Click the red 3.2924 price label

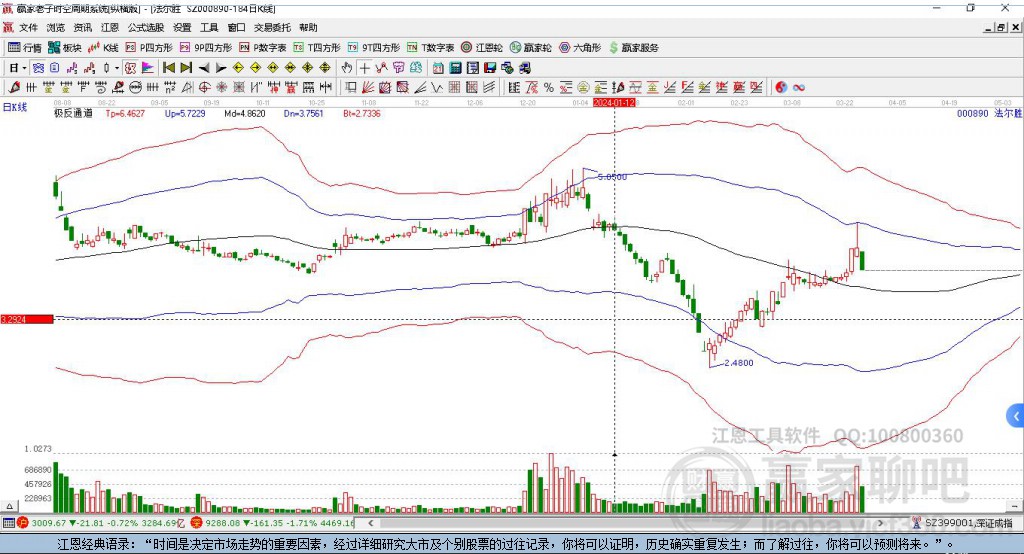point(27,319)
